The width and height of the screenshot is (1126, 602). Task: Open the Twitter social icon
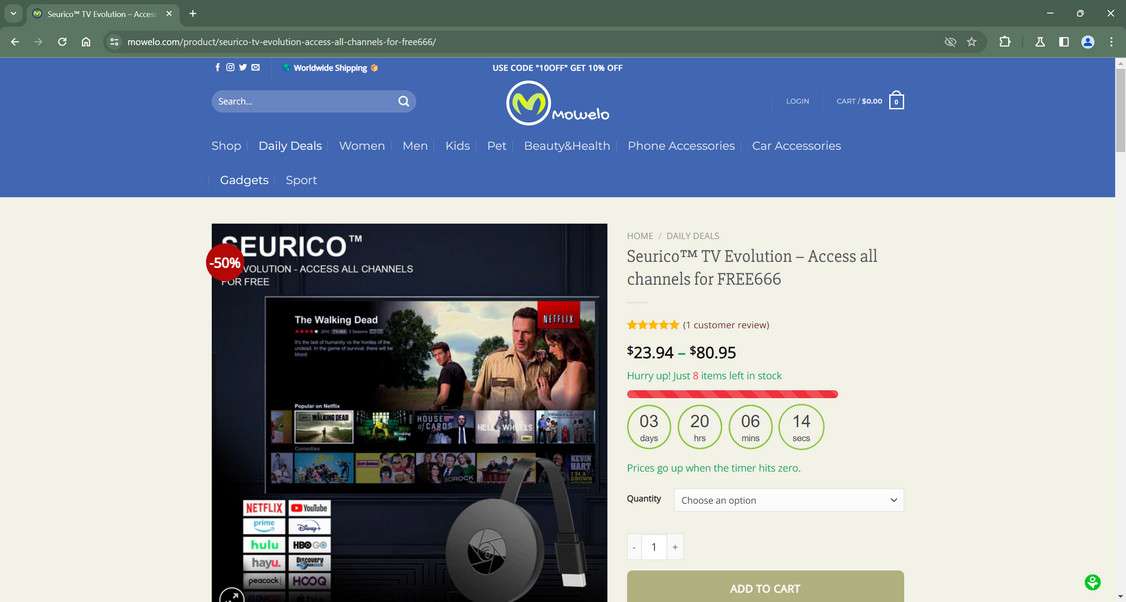pyautogui.click(x=243, y=68)
